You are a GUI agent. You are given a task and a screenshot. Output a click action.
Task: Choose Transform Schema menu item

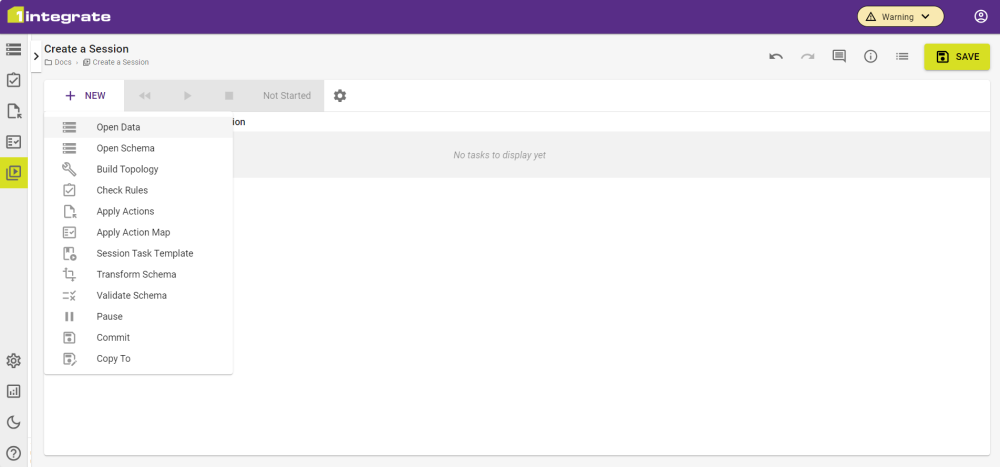136,274
